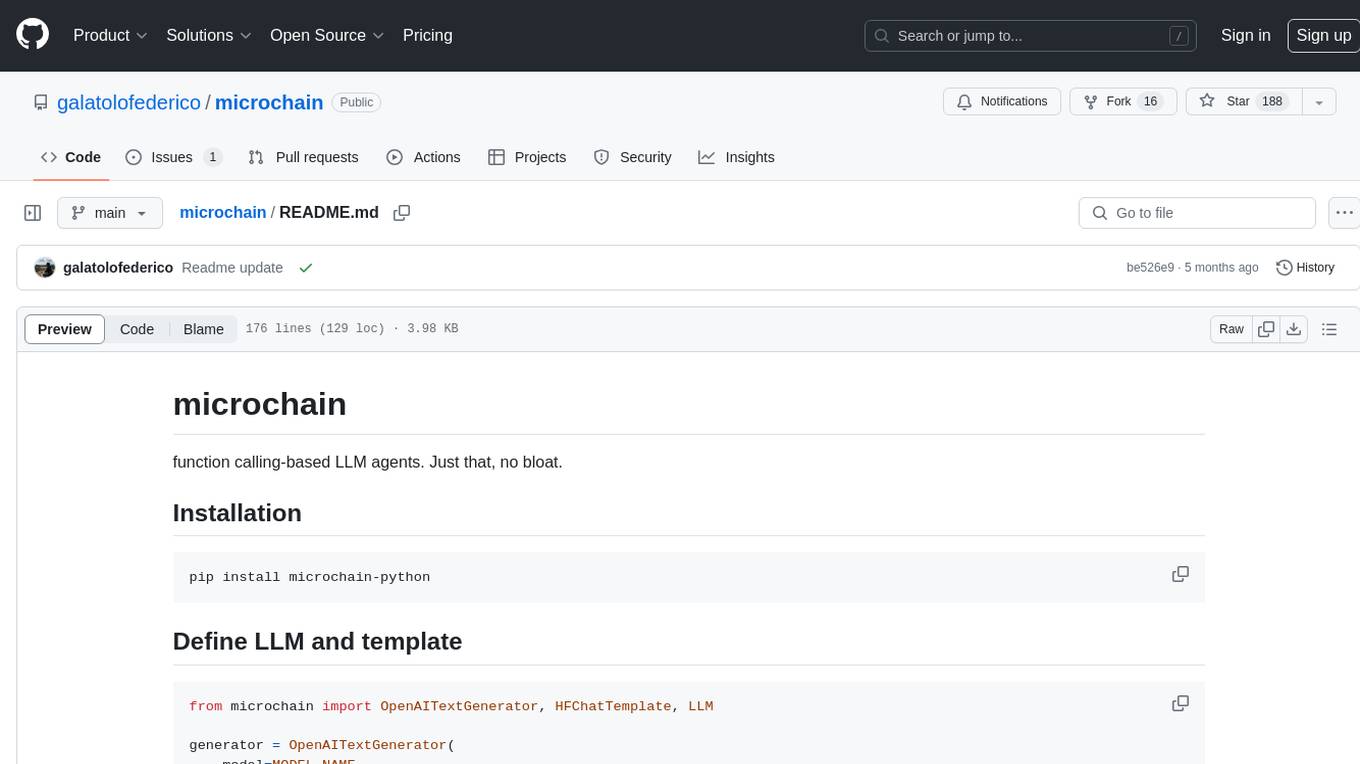Click the Define LLM and template heading
1360x764 pixels.
coord(317,641)
